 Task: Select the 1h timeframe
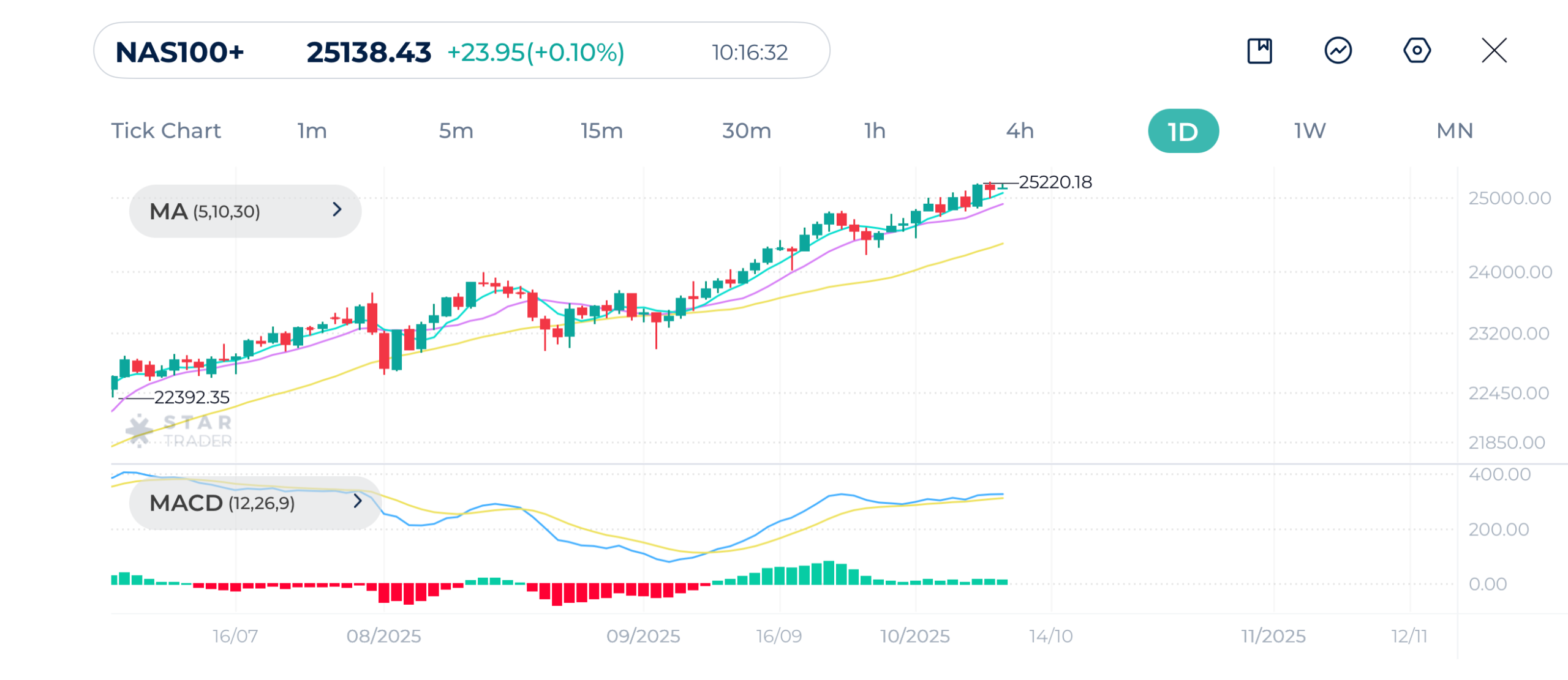point(875,131)
